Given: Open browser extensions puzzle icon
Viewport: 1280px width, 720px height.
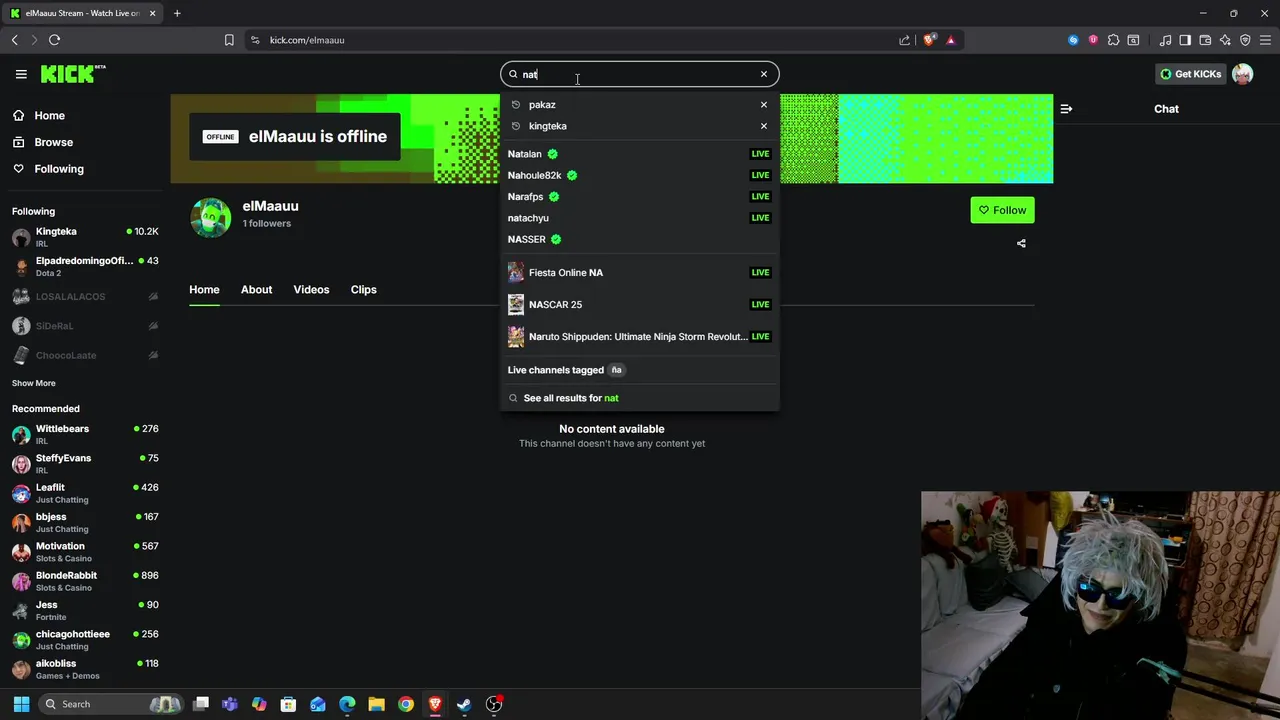Looking at the screenshot, I should pyautogui.click(x=1113, y=40).
